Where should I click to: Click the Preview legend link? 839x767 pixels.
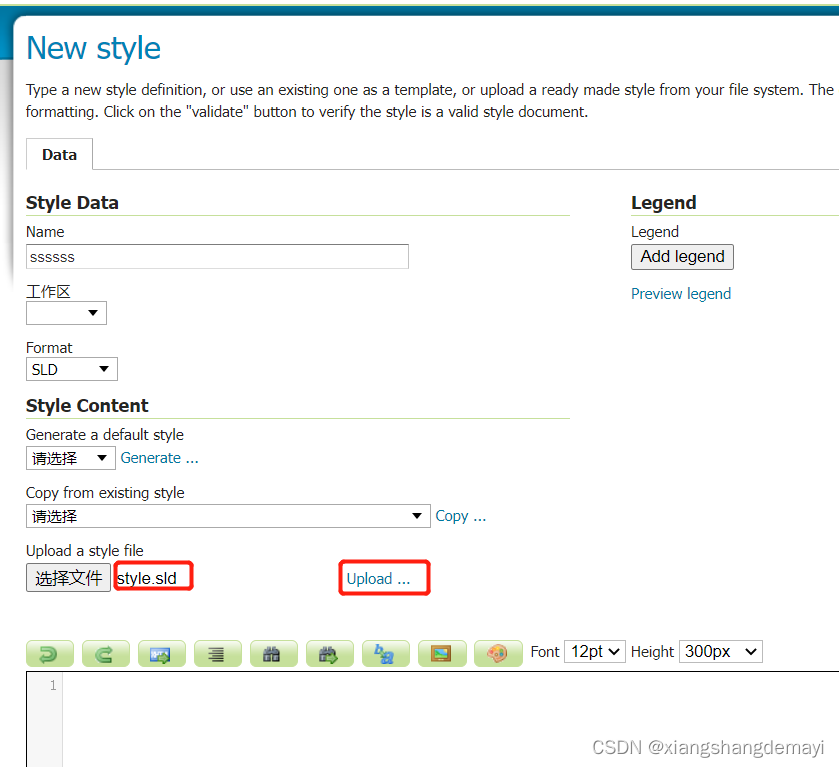tap(681, 294)
